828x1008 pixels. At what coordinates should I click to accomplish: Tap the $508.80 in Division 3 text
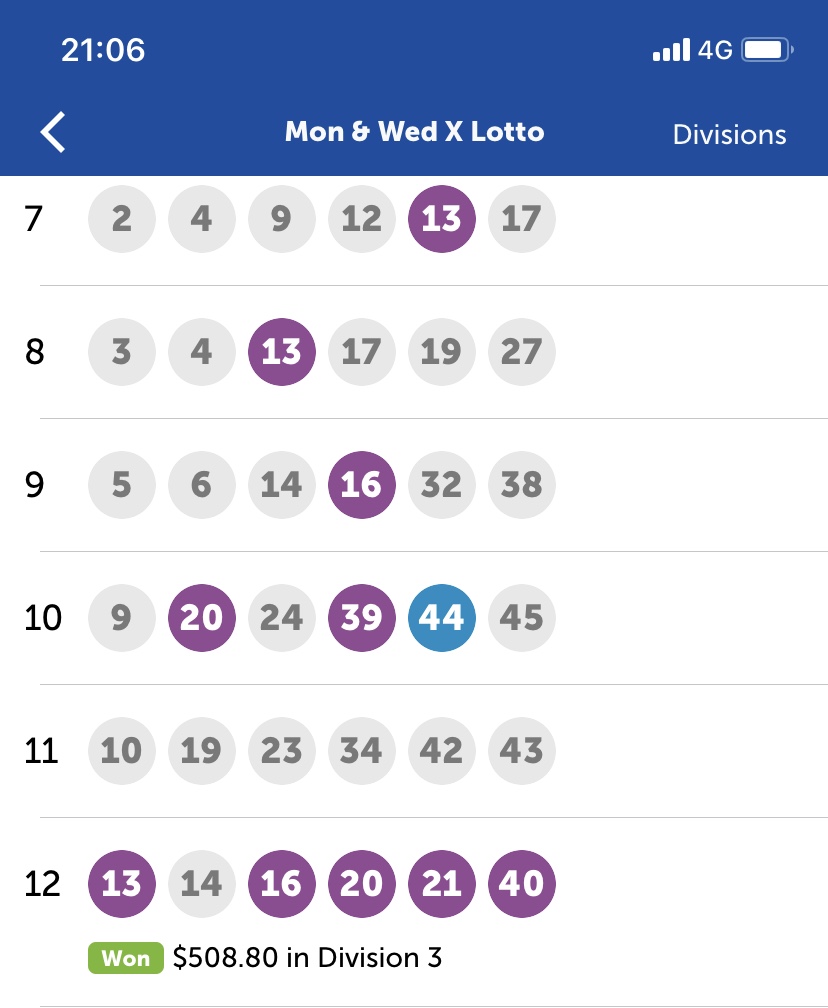click(x=307, y=958)
